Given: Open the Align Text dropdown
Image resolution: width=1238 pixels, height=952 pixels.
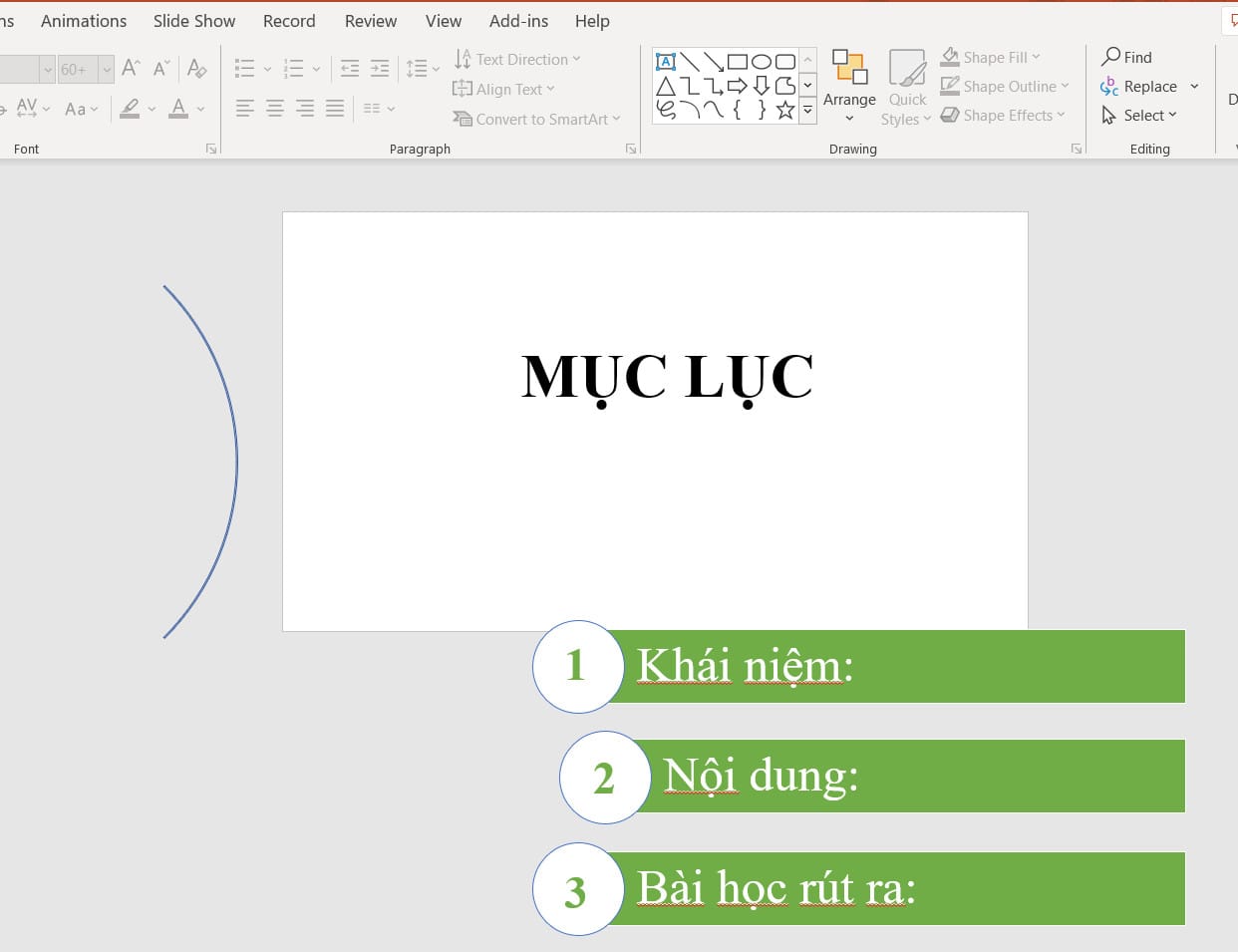Looking at the screenshot, I should tap(503, 89).
